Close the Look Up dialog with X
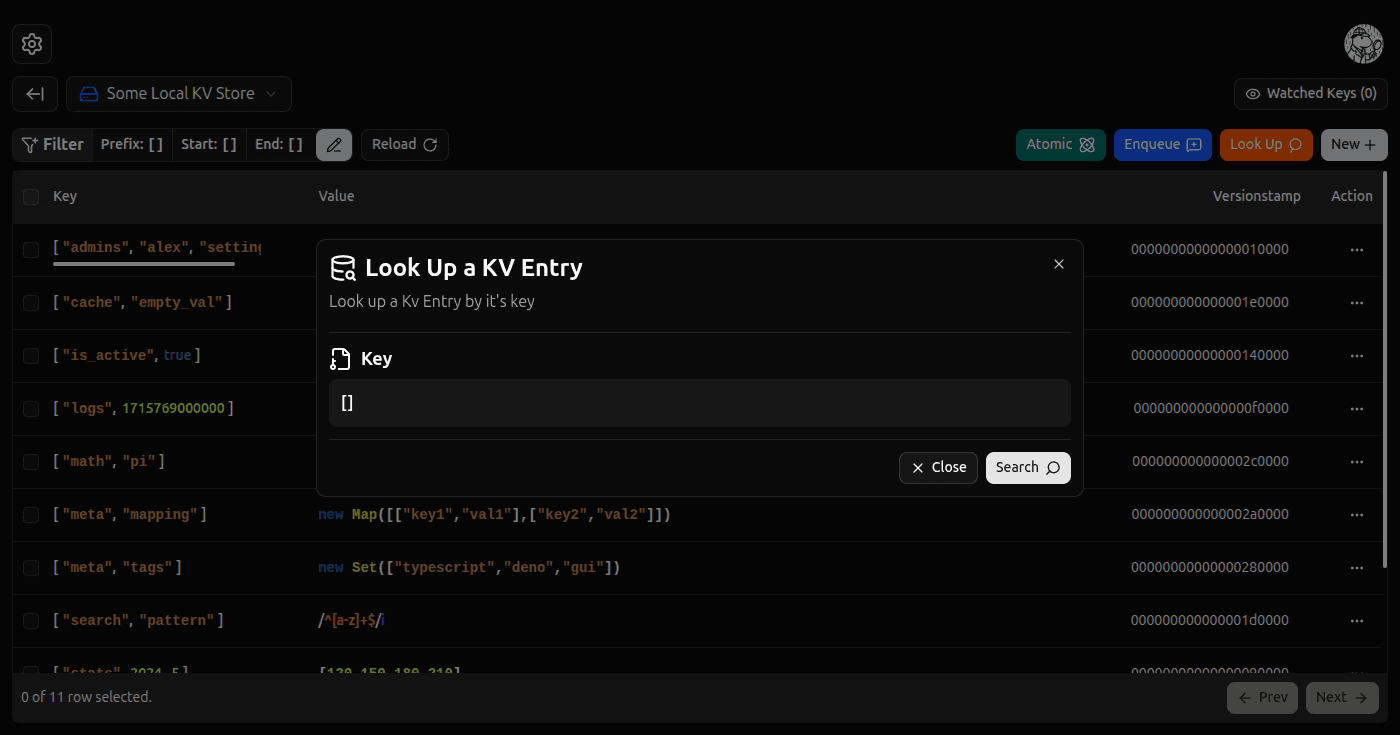1400x735 pixels. click(x=1059, y=264)
